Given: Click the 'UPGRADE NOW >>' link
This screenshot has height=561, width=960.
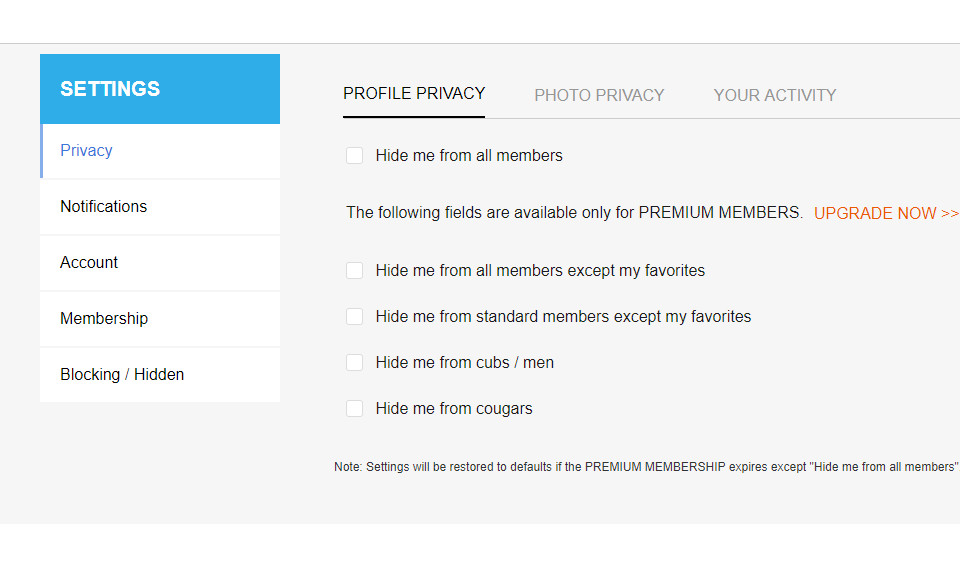Looking at the screenshot, I should pos(886,213).
